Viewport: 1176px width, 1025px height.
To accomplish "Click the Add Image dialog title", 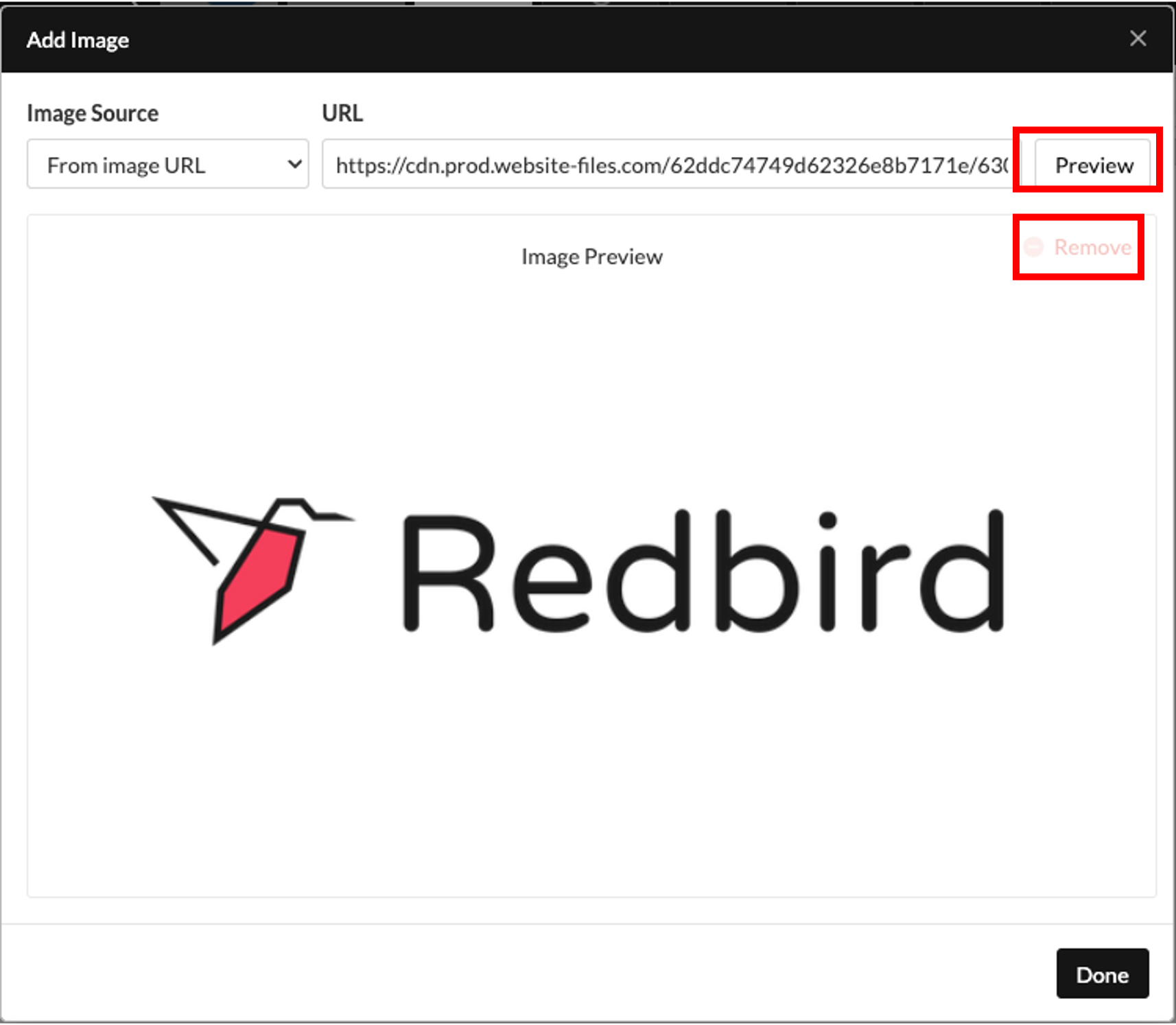I will pyautogui.click(x=78, y=40).
